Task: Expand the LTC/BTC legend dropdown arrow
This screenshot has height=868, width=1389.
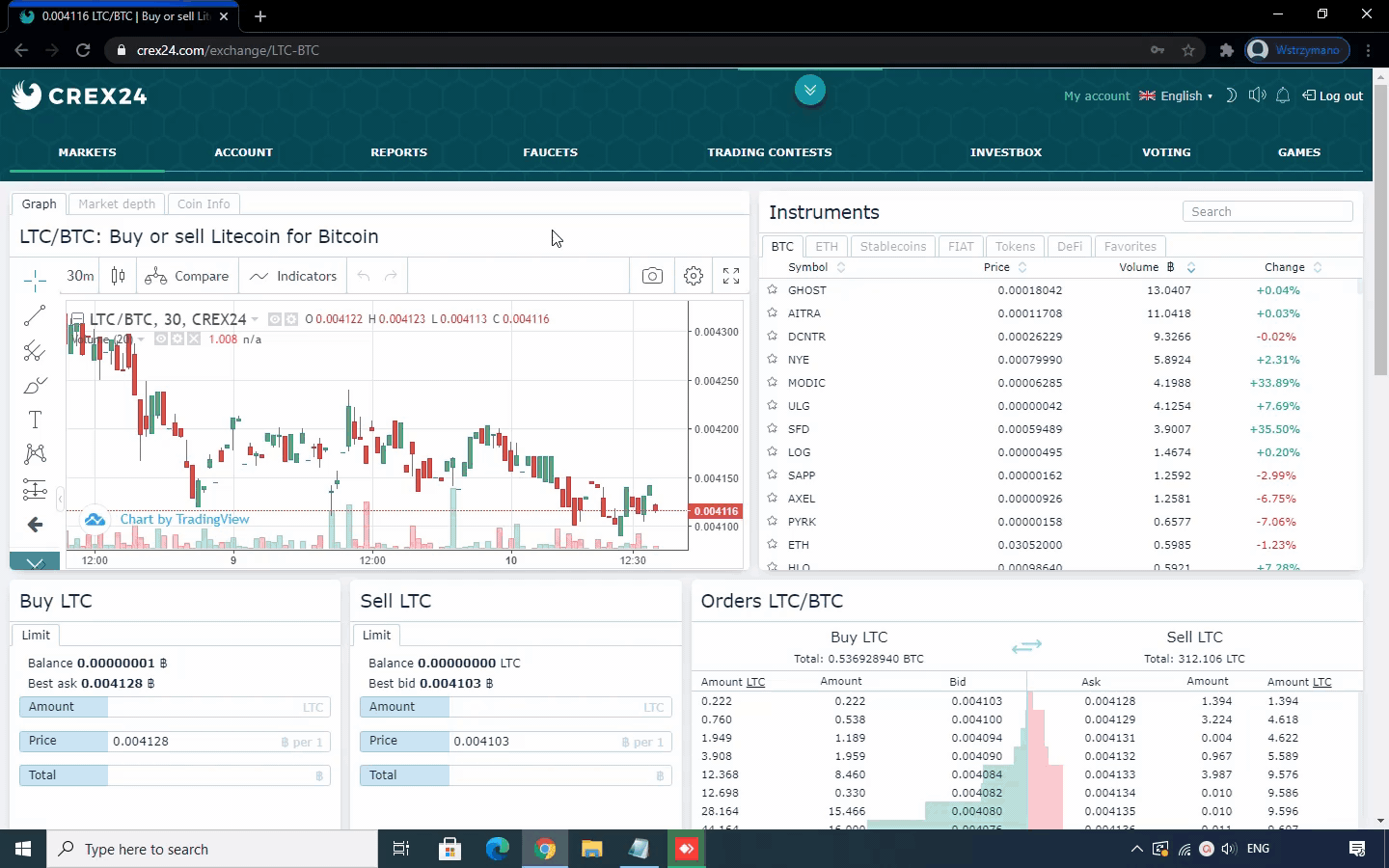Action: pos(255,319)
